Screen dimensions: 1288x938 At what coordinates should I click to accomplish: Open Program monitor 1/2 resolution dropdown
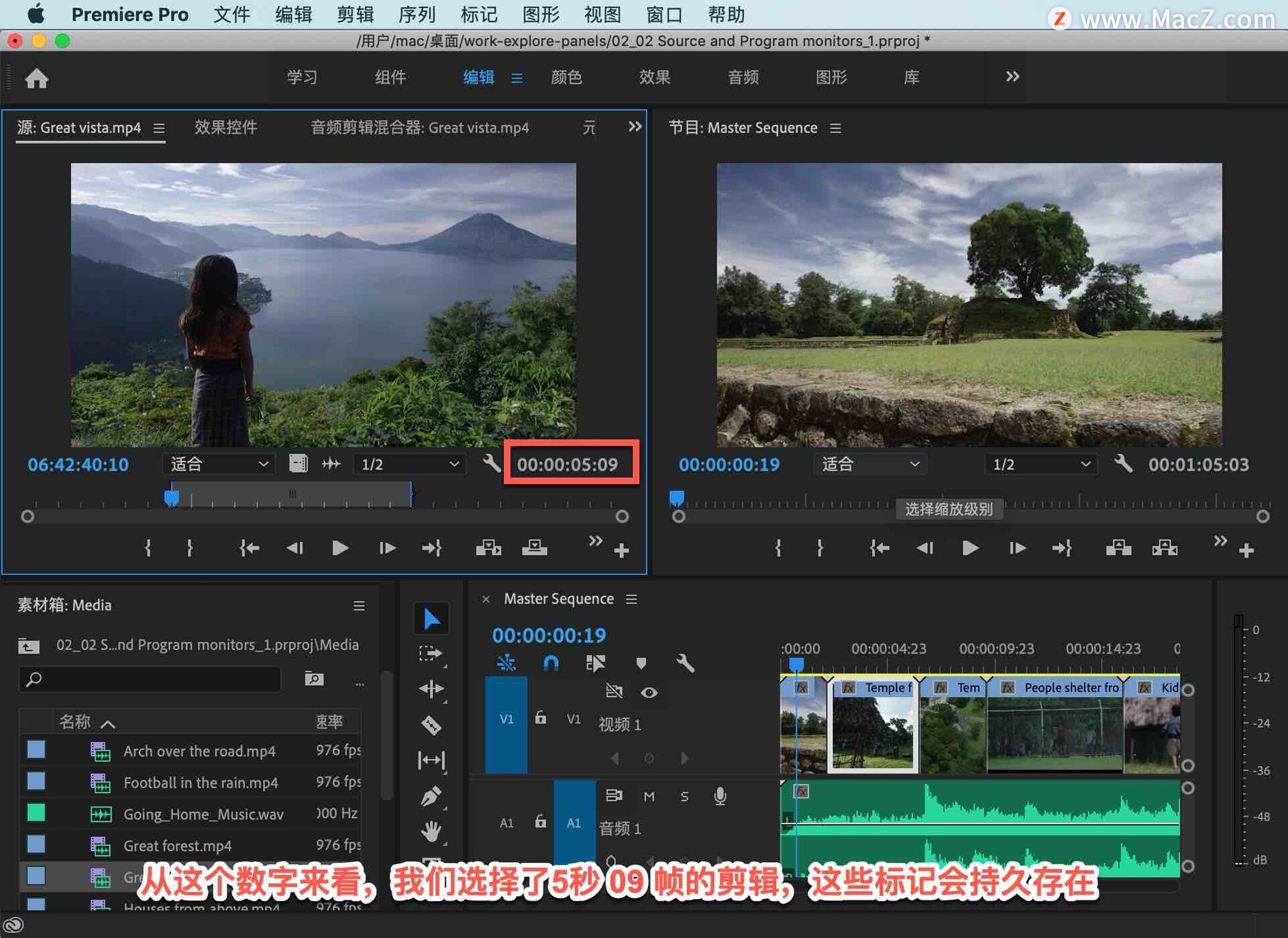1040,464
